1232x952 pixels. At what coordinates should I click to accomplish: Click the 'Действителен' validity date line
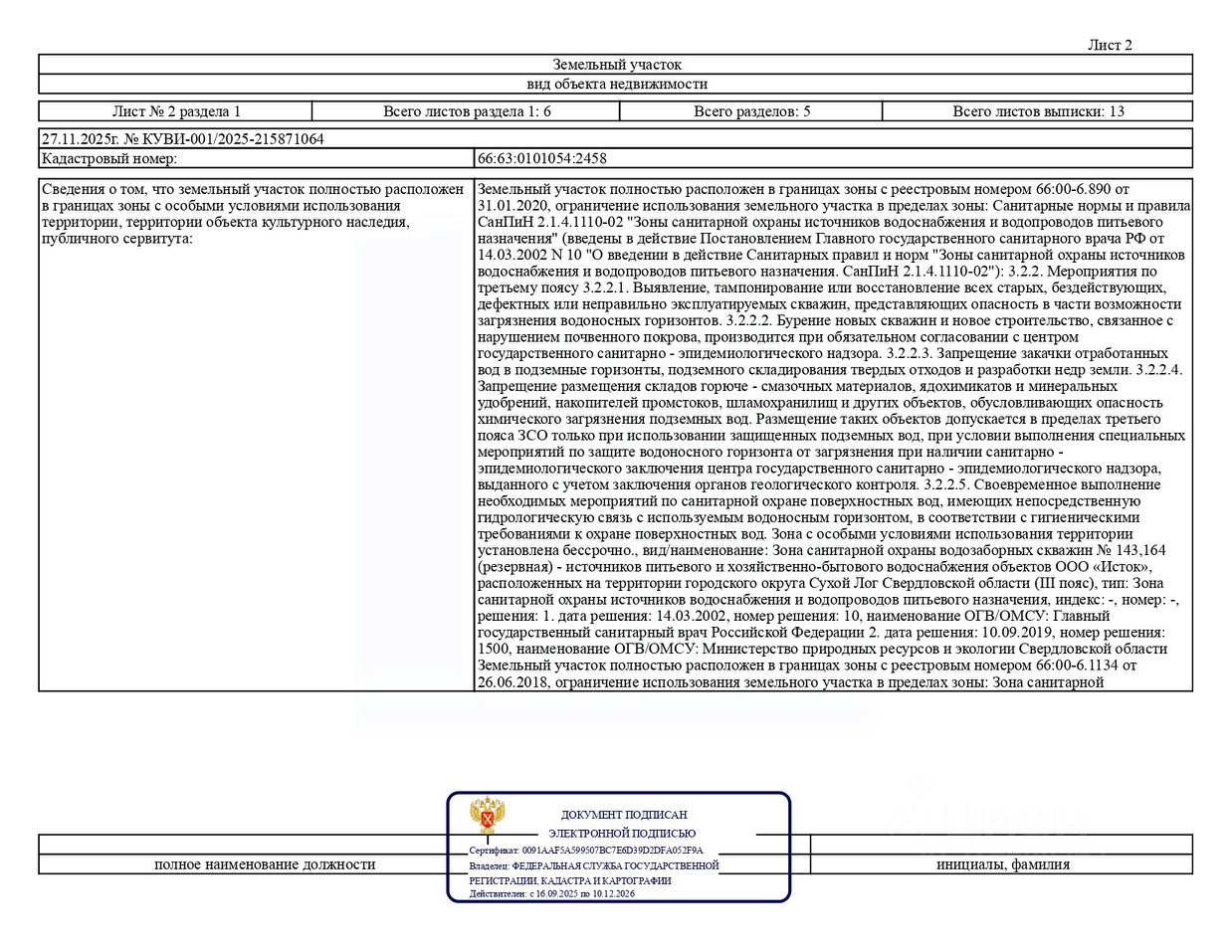552,893
